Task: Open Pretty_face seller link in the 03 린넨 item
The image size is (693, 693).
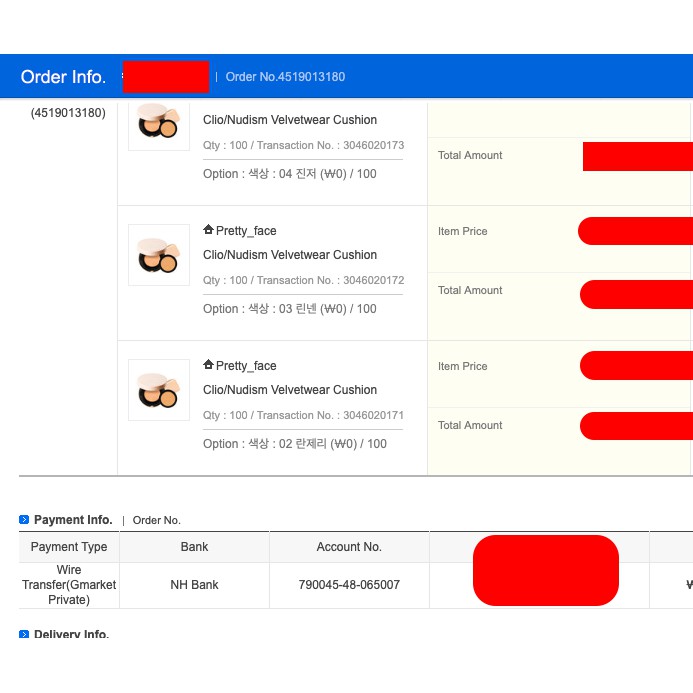Action: tap(246, 231)
